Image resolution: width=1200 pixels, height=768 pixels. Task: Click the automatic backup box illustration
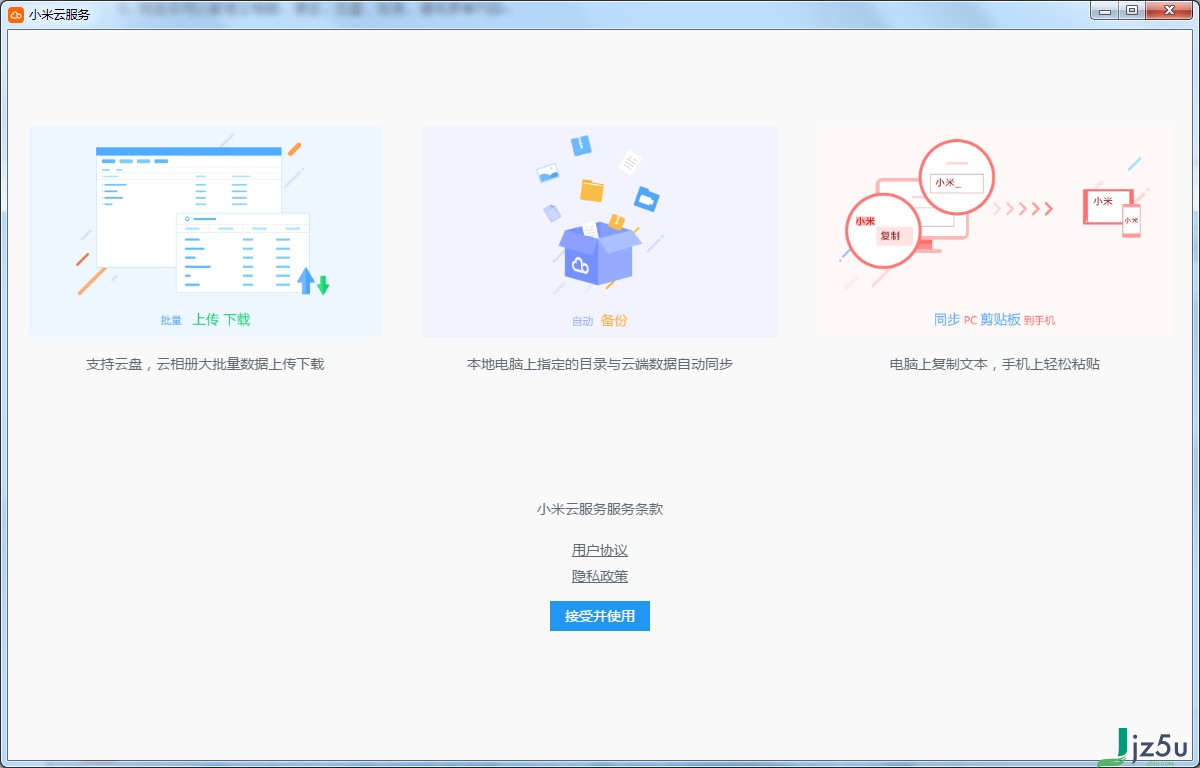[x=600, y=231]
